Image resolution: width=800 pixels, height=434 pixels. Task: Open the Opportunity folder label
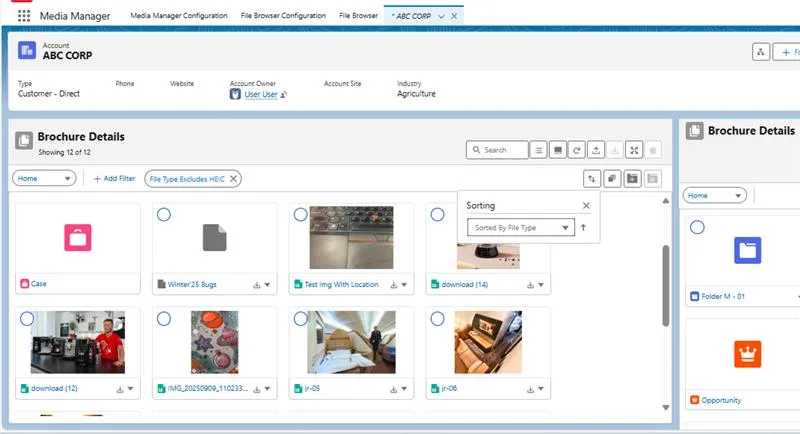(721, 400)
